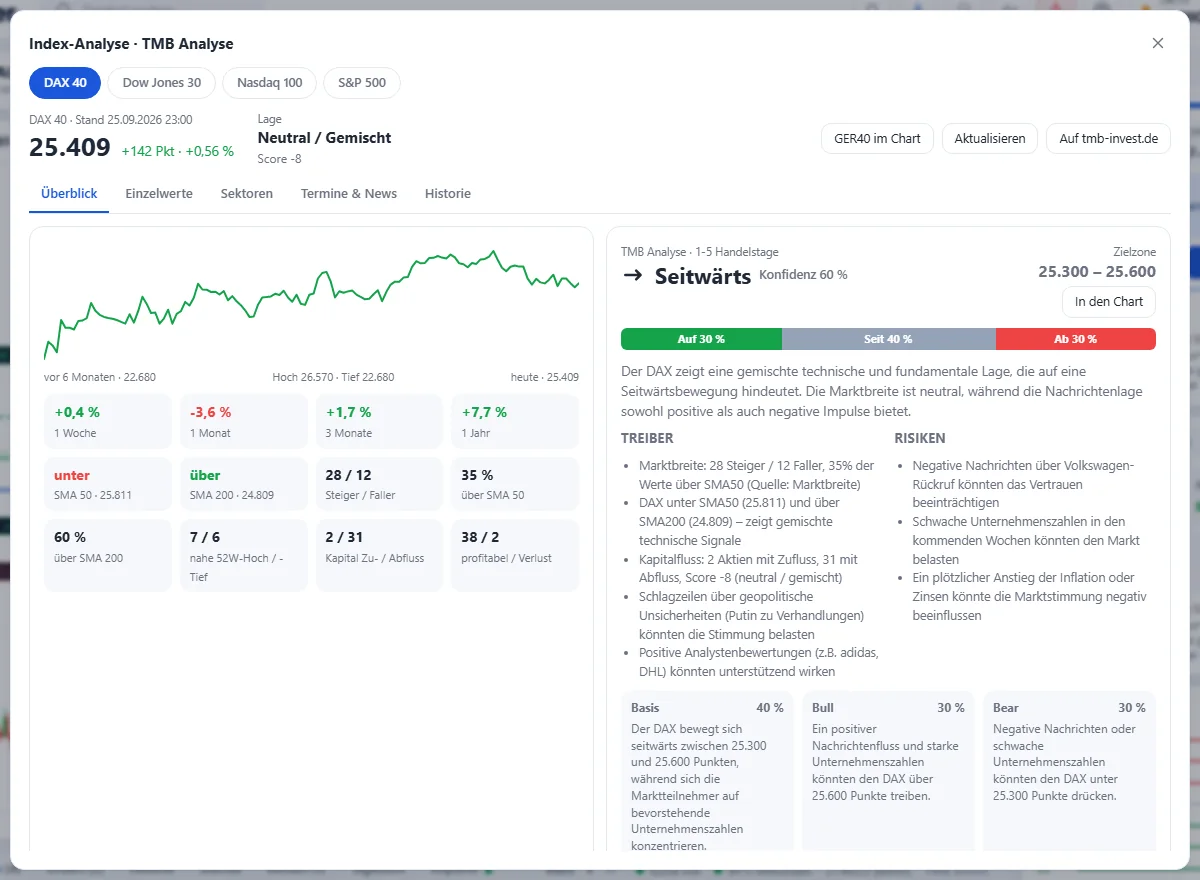Viewport: 1200px width, 880px height.
Task: Open the Termine & News tab
Action: point(349,194)
